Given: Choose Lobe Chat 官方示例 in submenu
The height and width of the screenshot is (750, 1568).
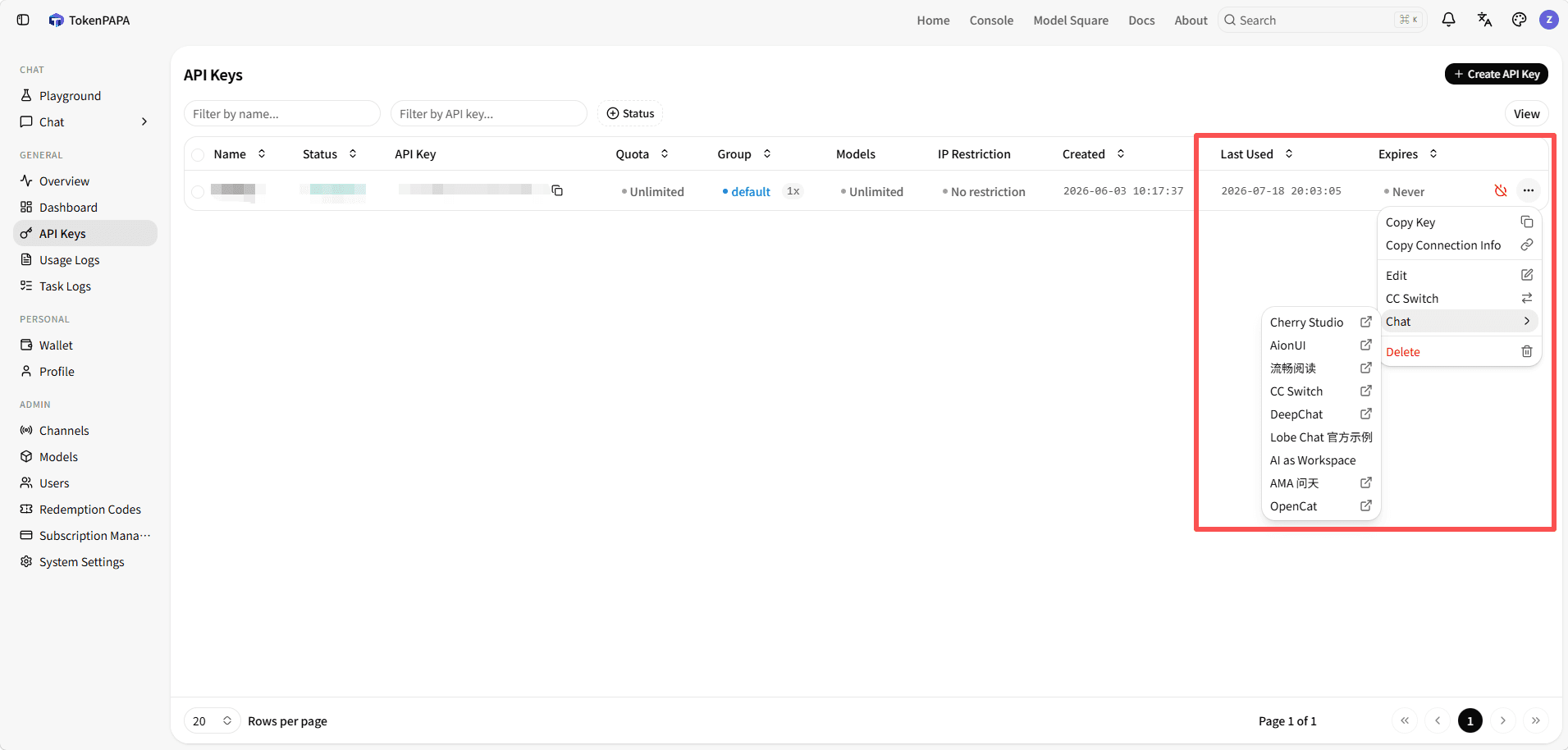Looking at the screenshot, I should [x=1321, y=437].
